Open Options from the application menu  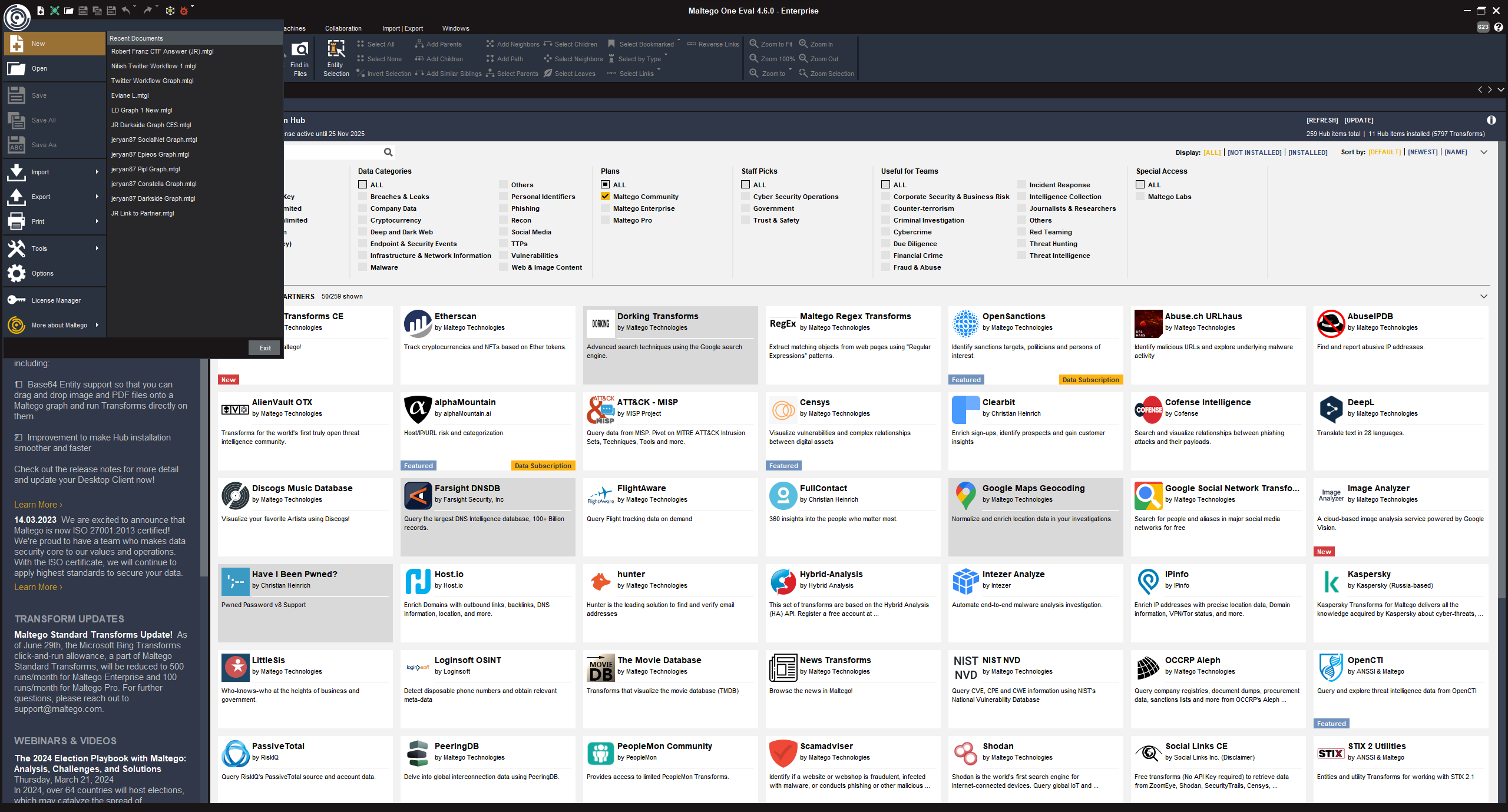point(55,273)
